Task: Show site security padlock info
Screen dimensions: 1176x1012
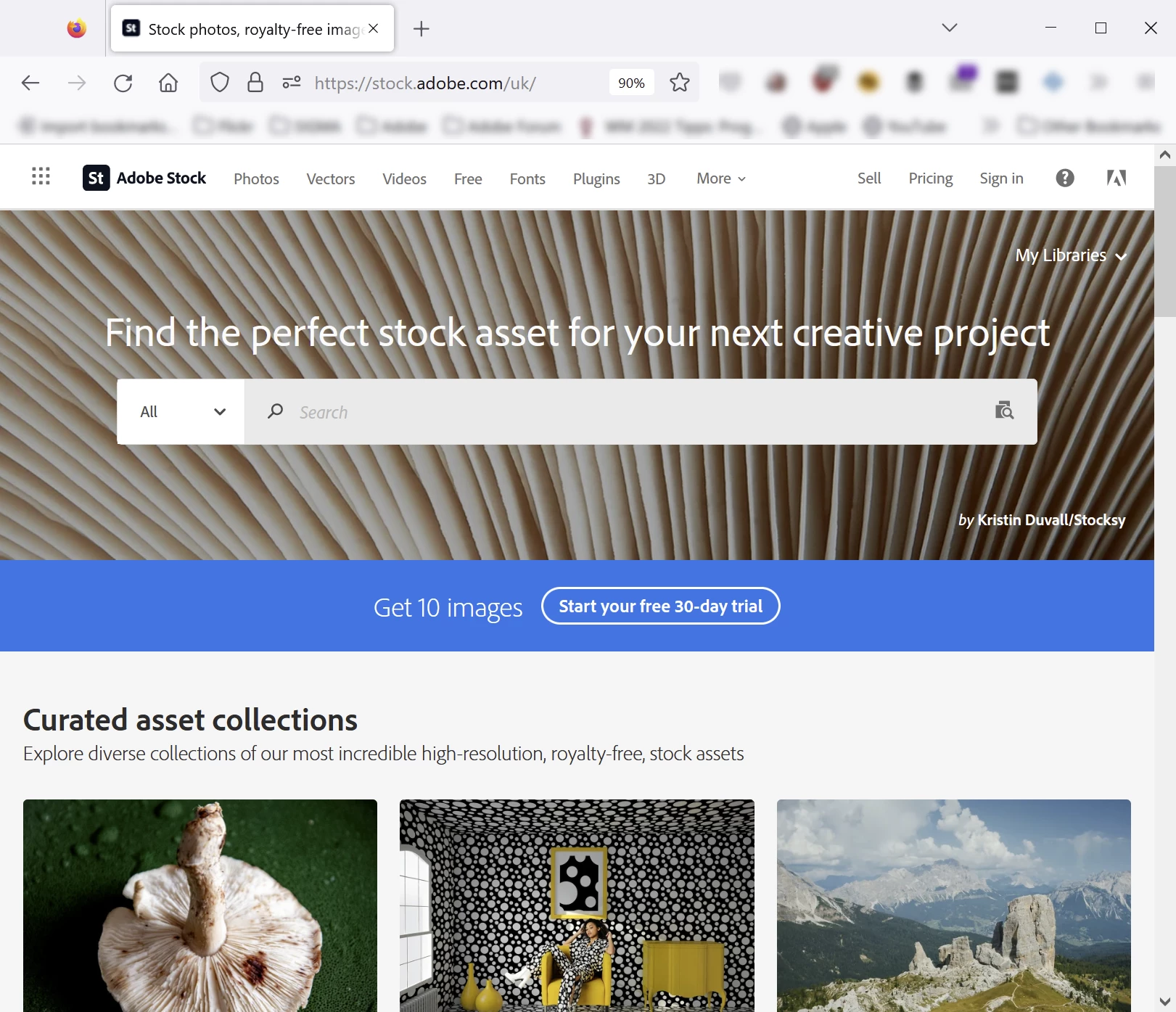Action: [x=255, y=83]
